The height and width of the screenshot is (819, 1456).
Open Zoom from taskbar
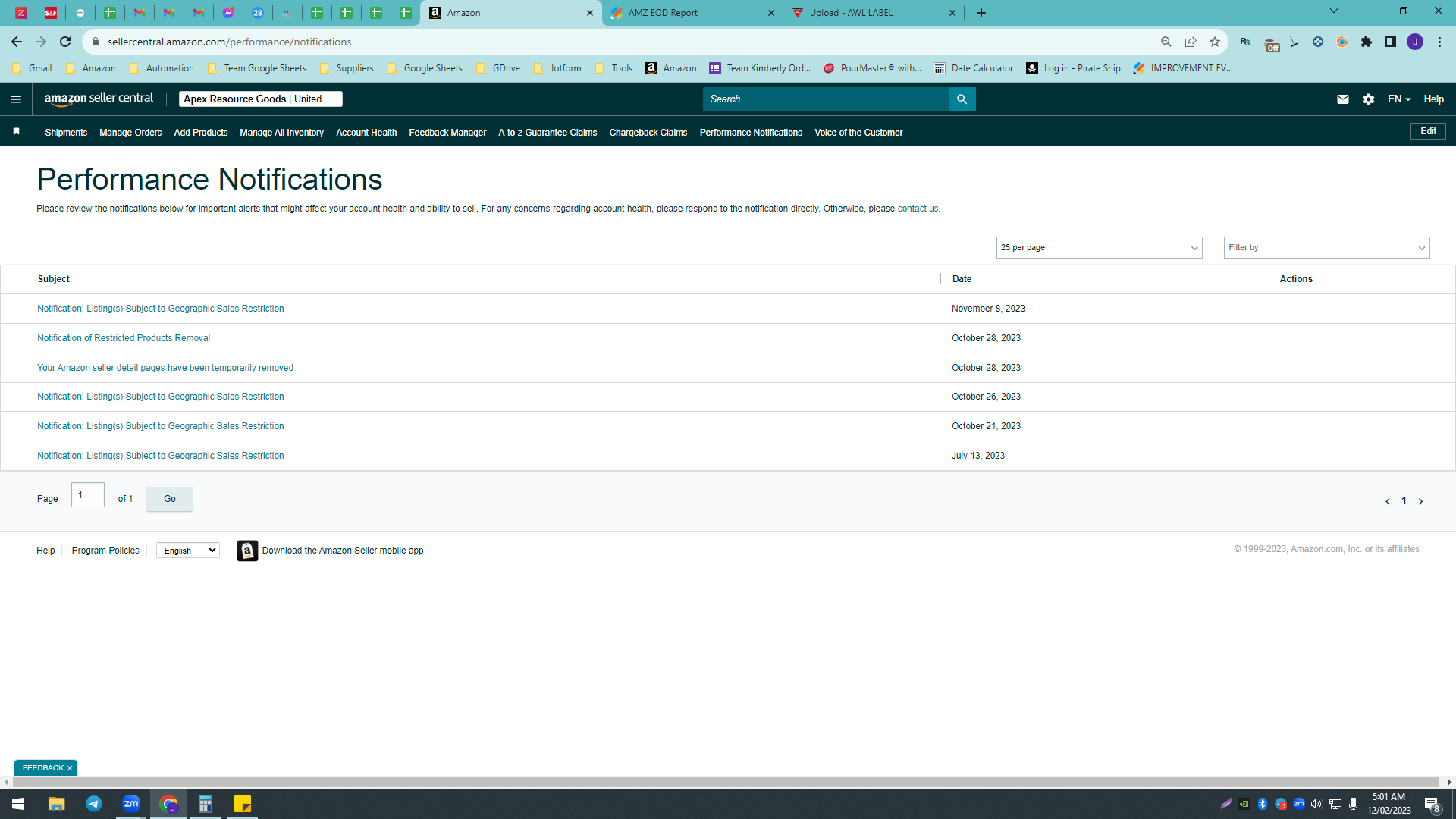[x=131, y=804]
